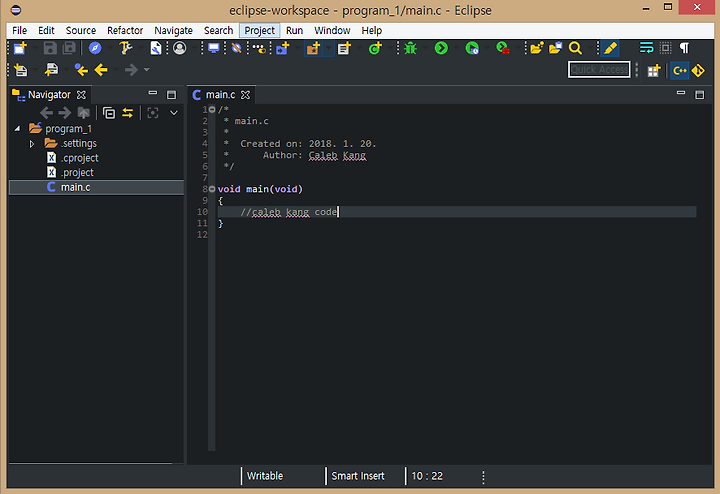Click the New wizard toolbar icon
Screen dimensions: 720x494
pyautogui.click(x=20, y=48)
